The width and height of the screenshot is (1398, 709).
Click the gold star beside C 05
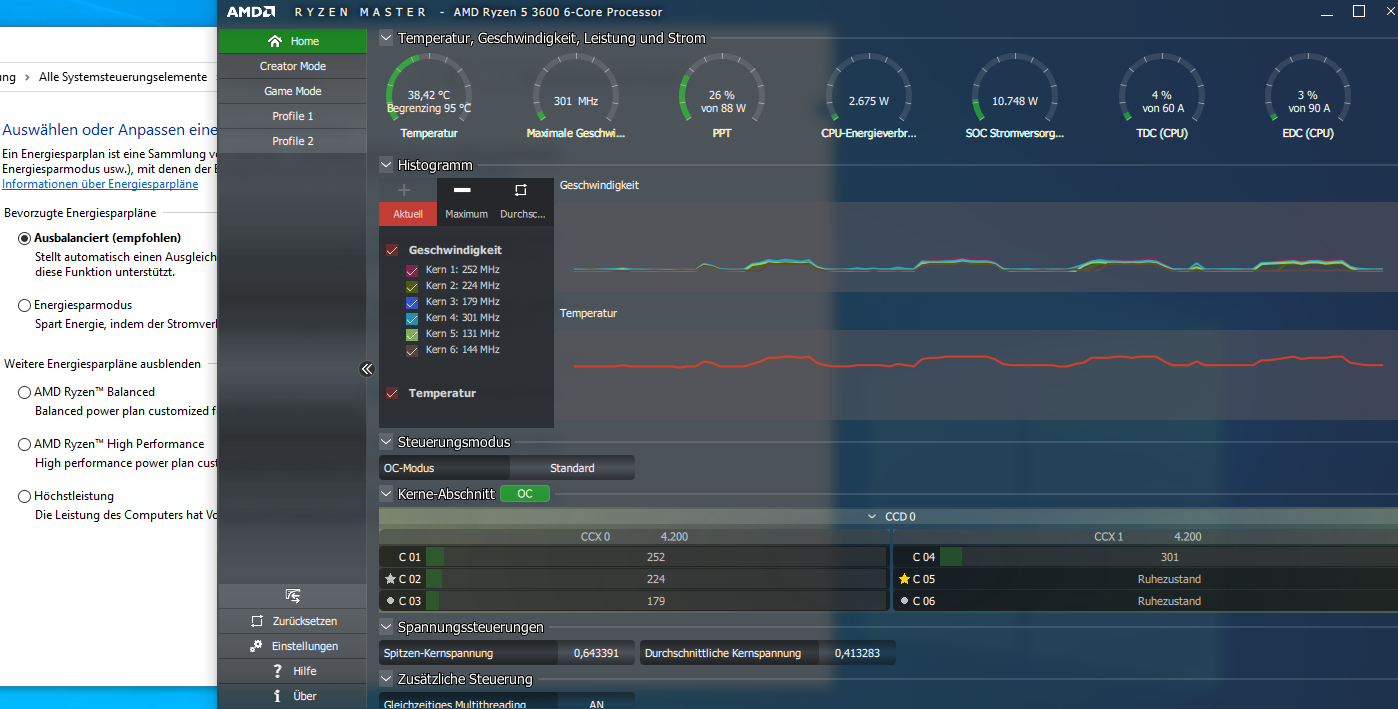(x=904, y=579)
